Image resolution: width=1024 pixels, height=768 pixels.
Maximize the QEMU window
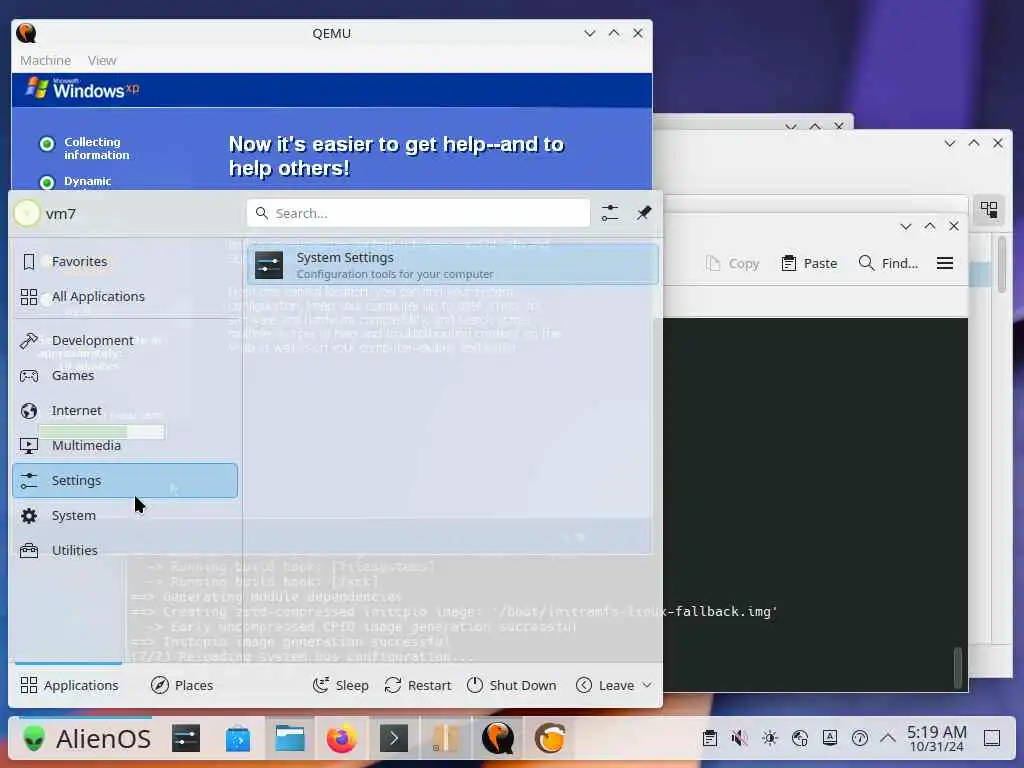click(614, 33)
